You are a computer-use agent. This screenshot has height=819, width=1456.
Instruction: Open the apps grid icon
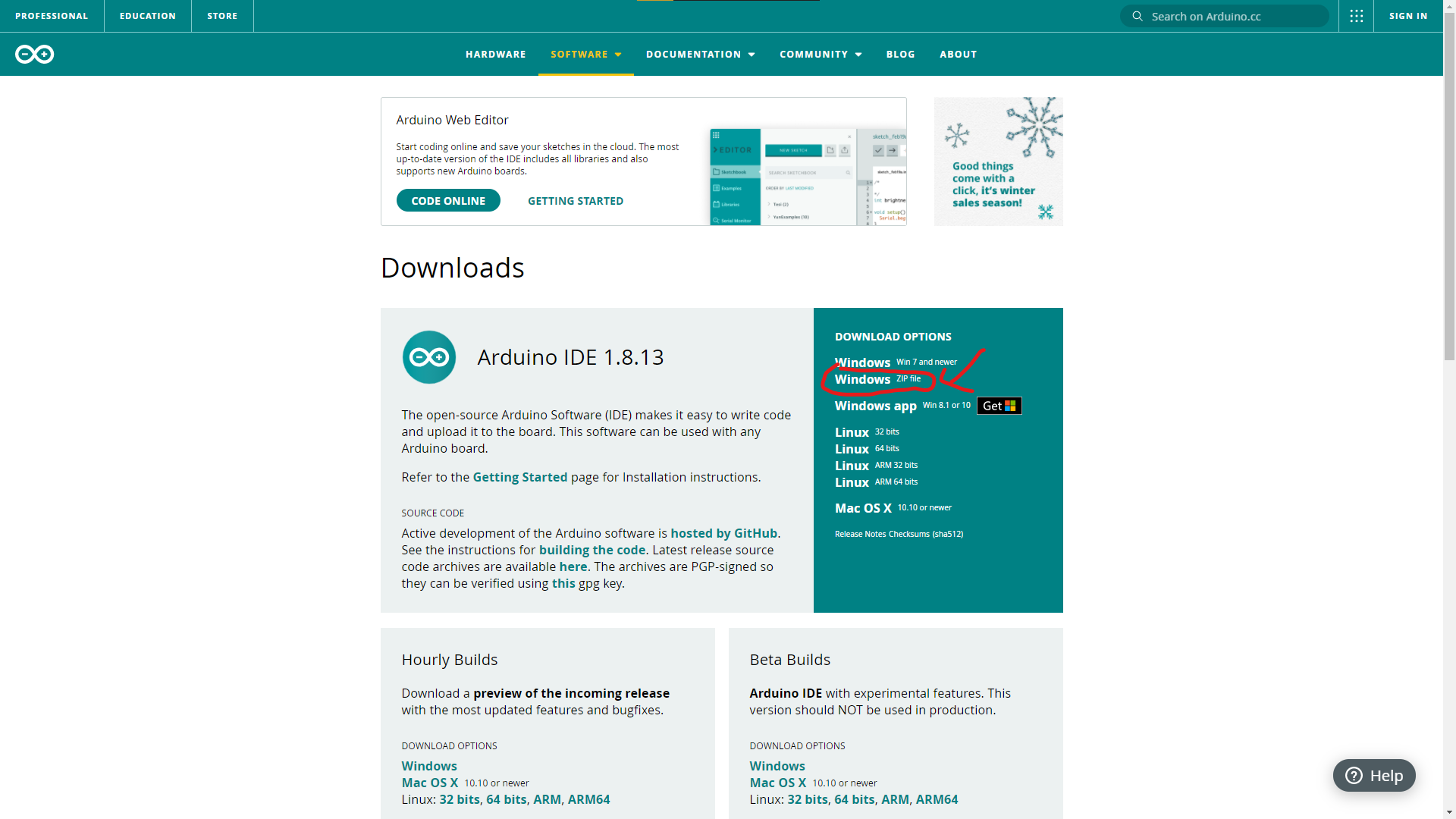point(1357,16)
